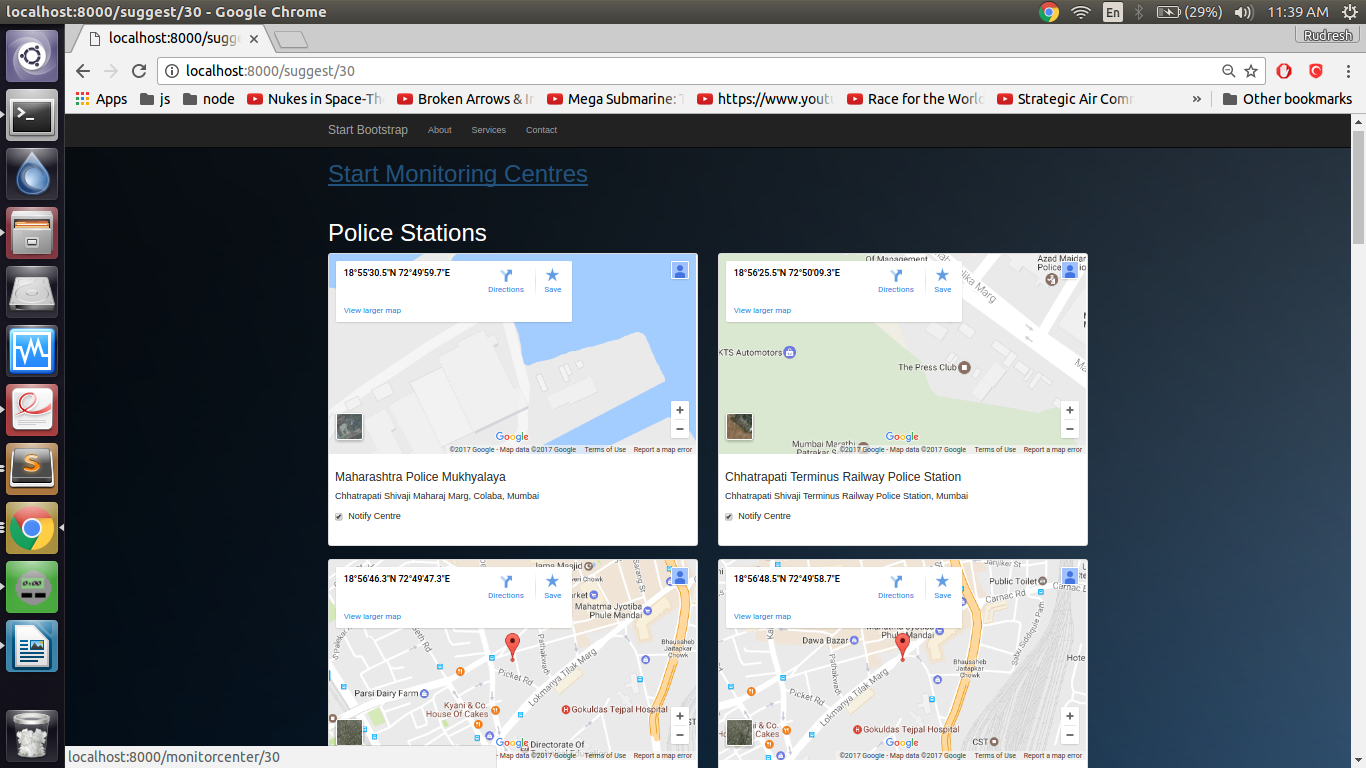View larger map for 18°56'46.3"N card
The image size is (1366, 768).
pyautogui.click(x=372, y=617)
